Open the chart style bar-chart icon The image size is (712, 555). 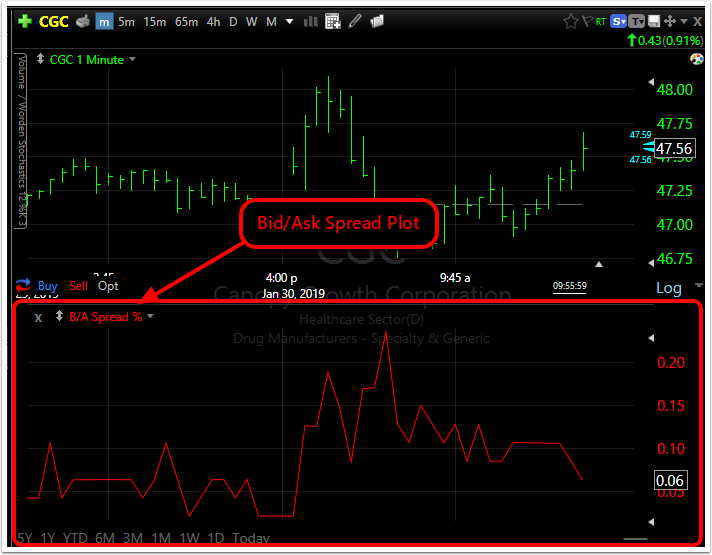311,21
